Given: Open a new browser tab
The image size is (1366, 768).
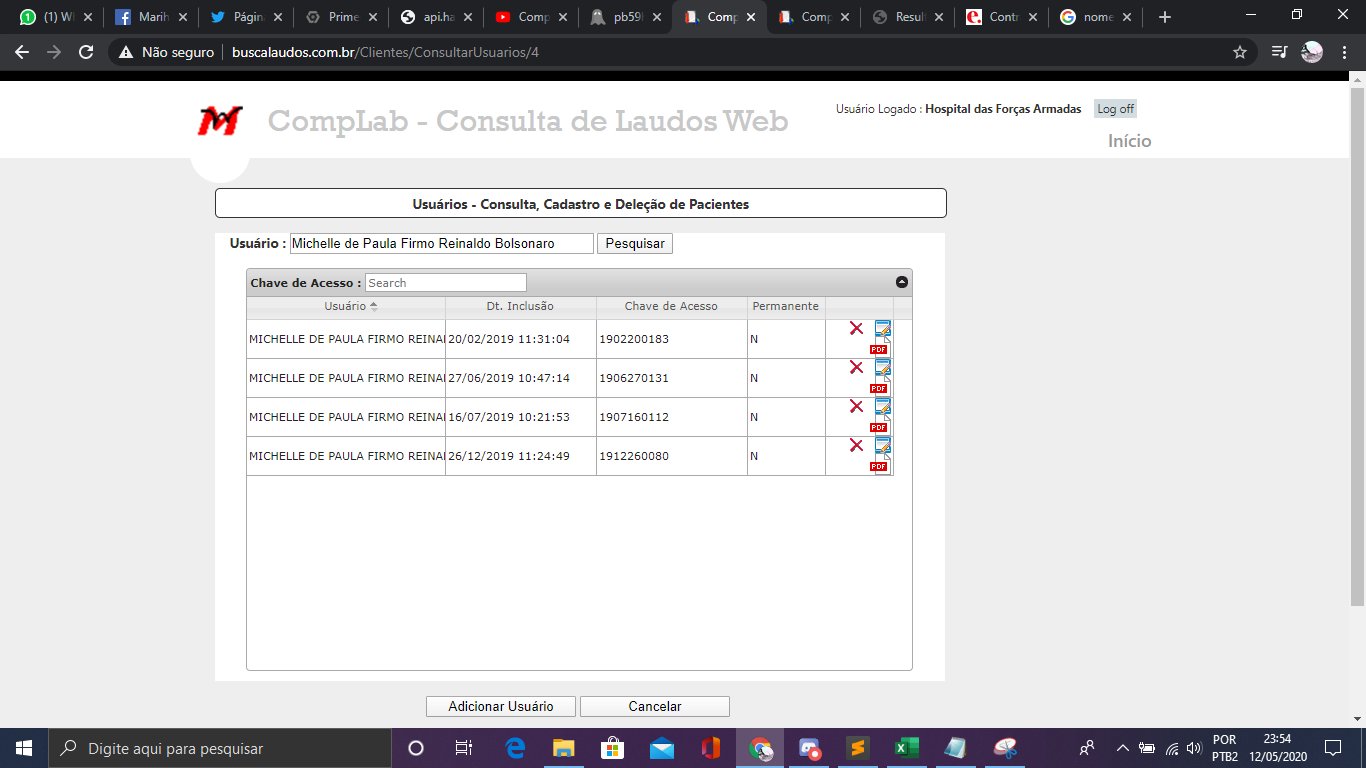Looking at the screenshot, I should [x=1164, y=17].
